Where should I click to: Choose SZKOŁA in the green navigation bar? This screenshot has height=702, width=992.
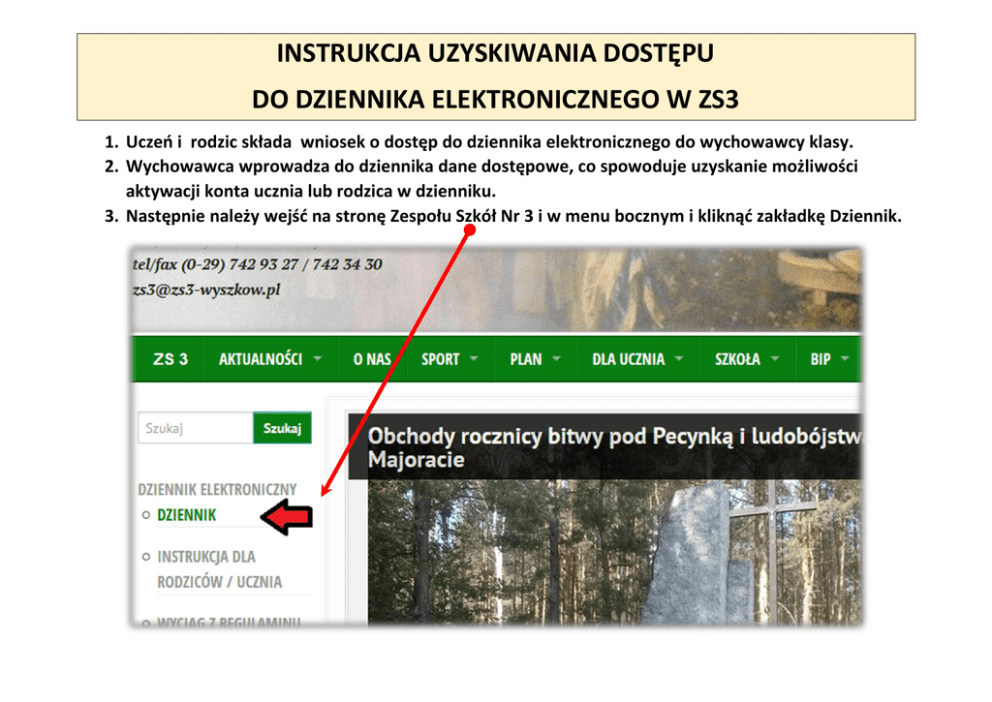click(x=738, y=359)
